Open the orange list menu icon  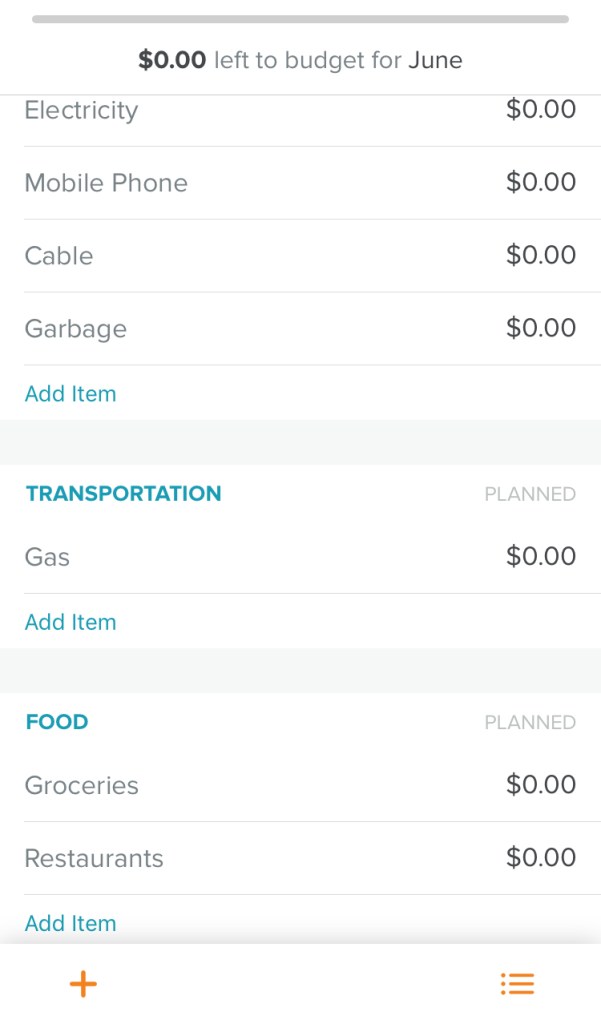coord(517,984)
